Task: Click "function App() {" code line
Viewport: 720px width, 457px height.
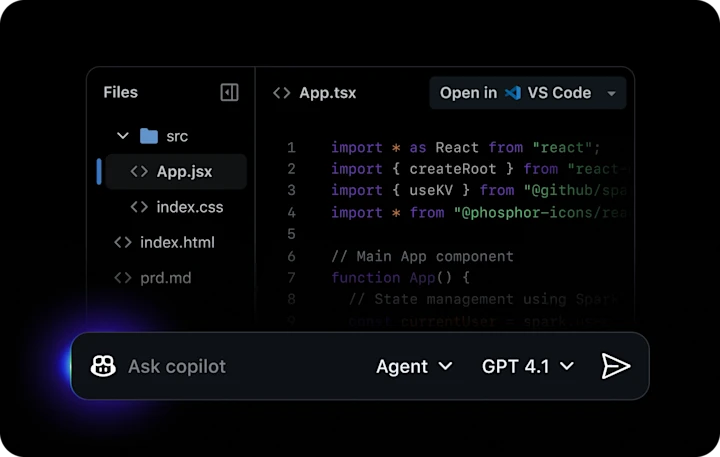Action: tap(400, 278)
